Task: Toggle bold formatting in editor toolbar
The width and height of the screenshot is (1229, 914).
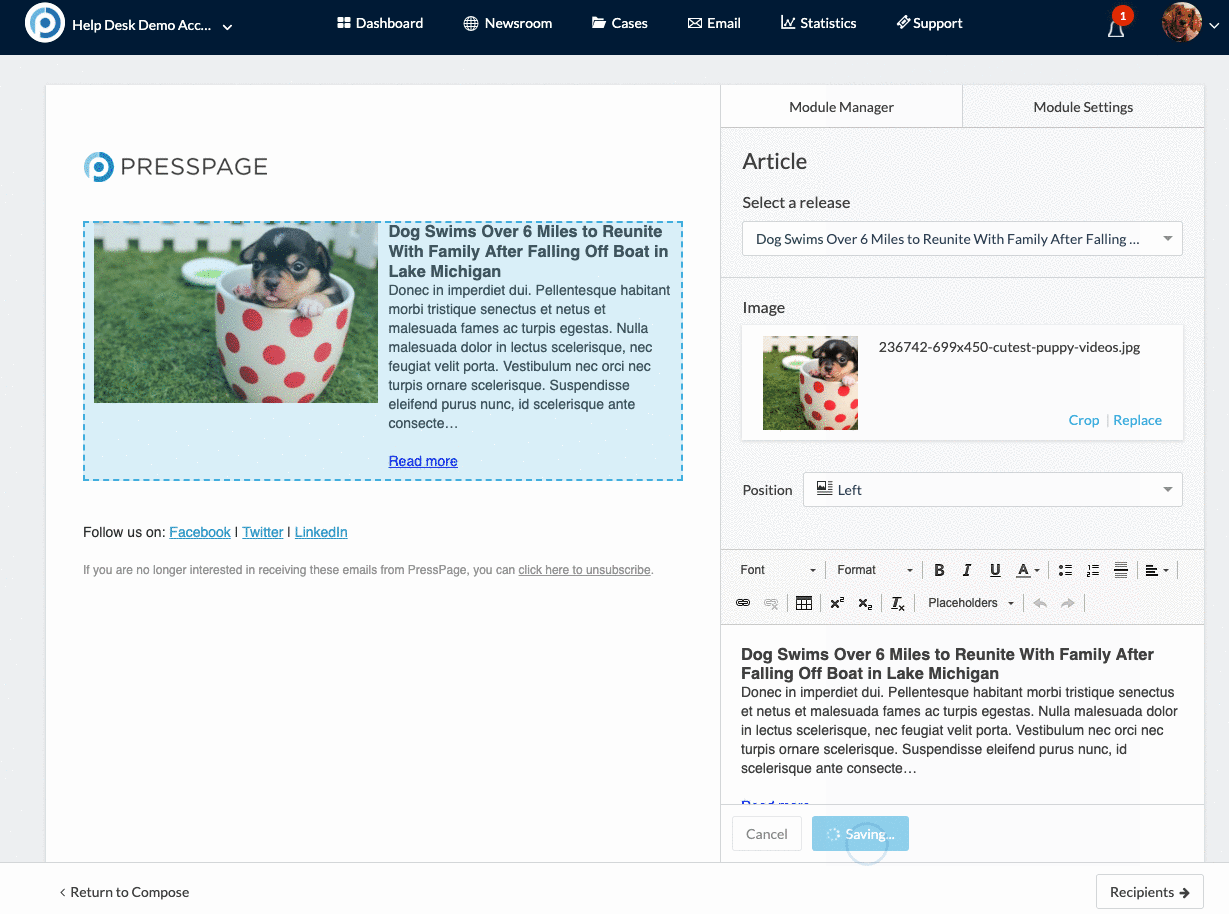Action: [x=939, y=570]
